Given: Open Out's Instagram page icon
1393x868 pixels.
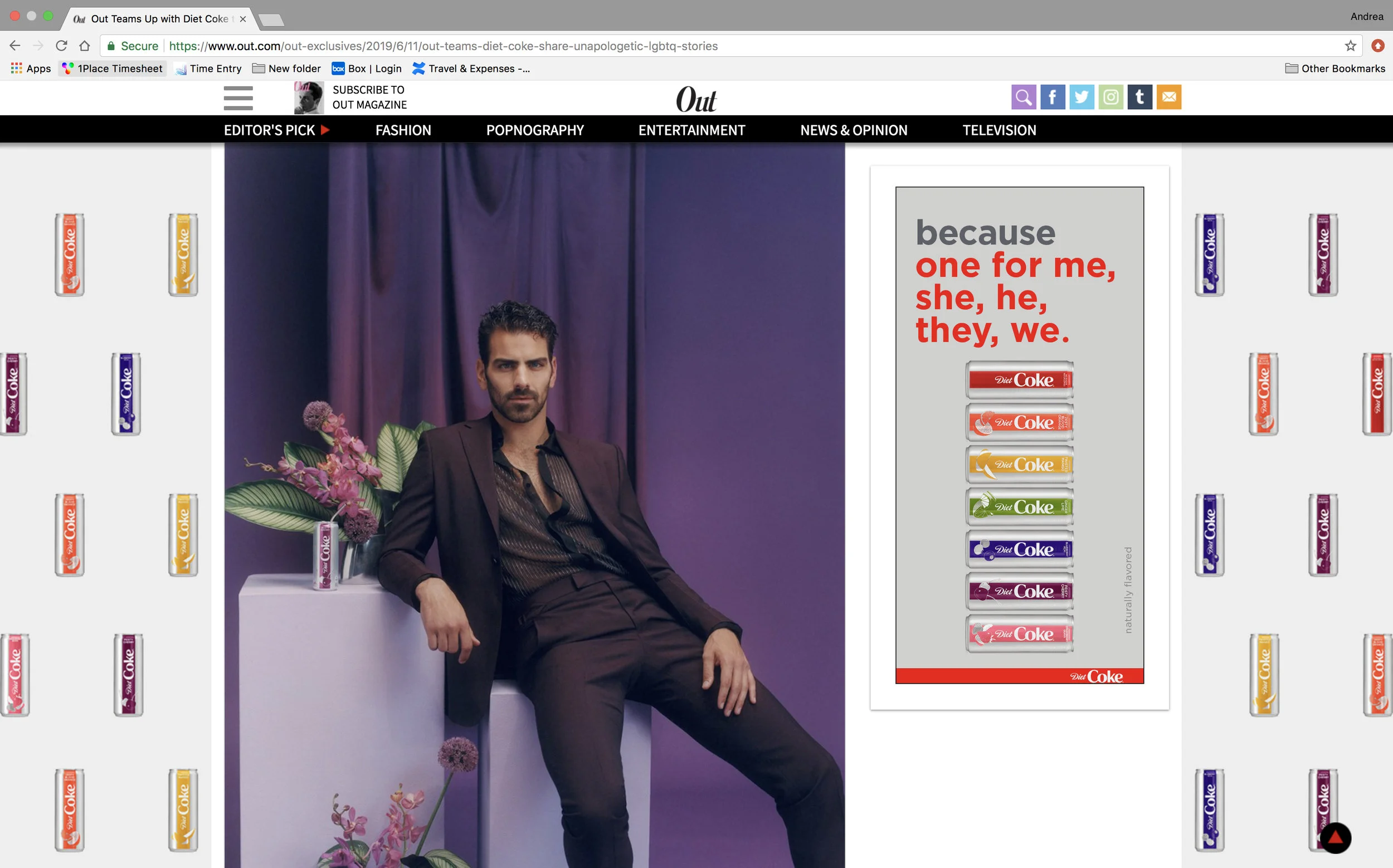Looking at the screenshot, I should pyautogui.click(x=1110, y=97).
